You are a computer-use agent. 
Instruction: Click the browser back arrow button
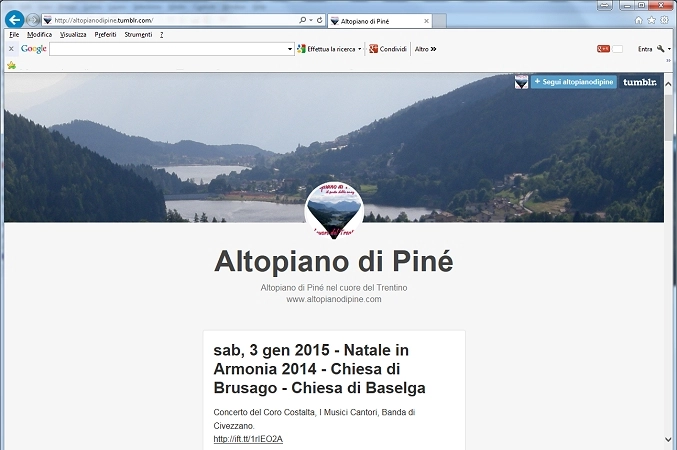(14, 19)
